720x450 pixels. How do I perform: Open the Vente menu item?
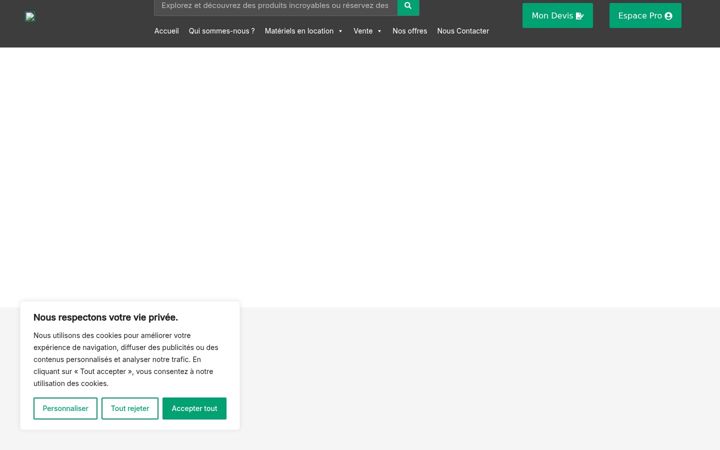point(363,31)
